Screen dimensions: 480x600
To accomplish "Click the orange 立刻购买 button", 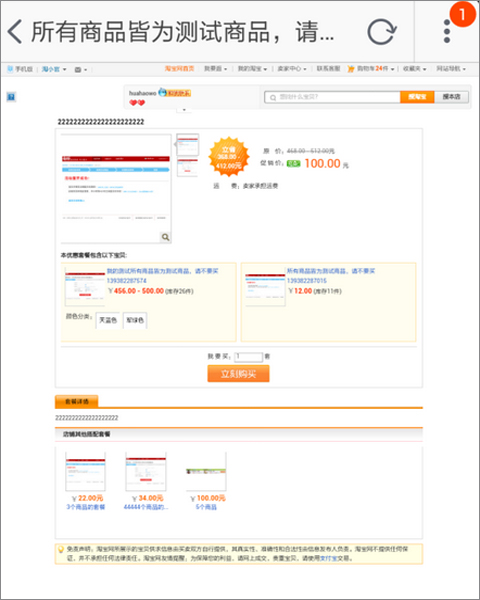I will [238, 373].
